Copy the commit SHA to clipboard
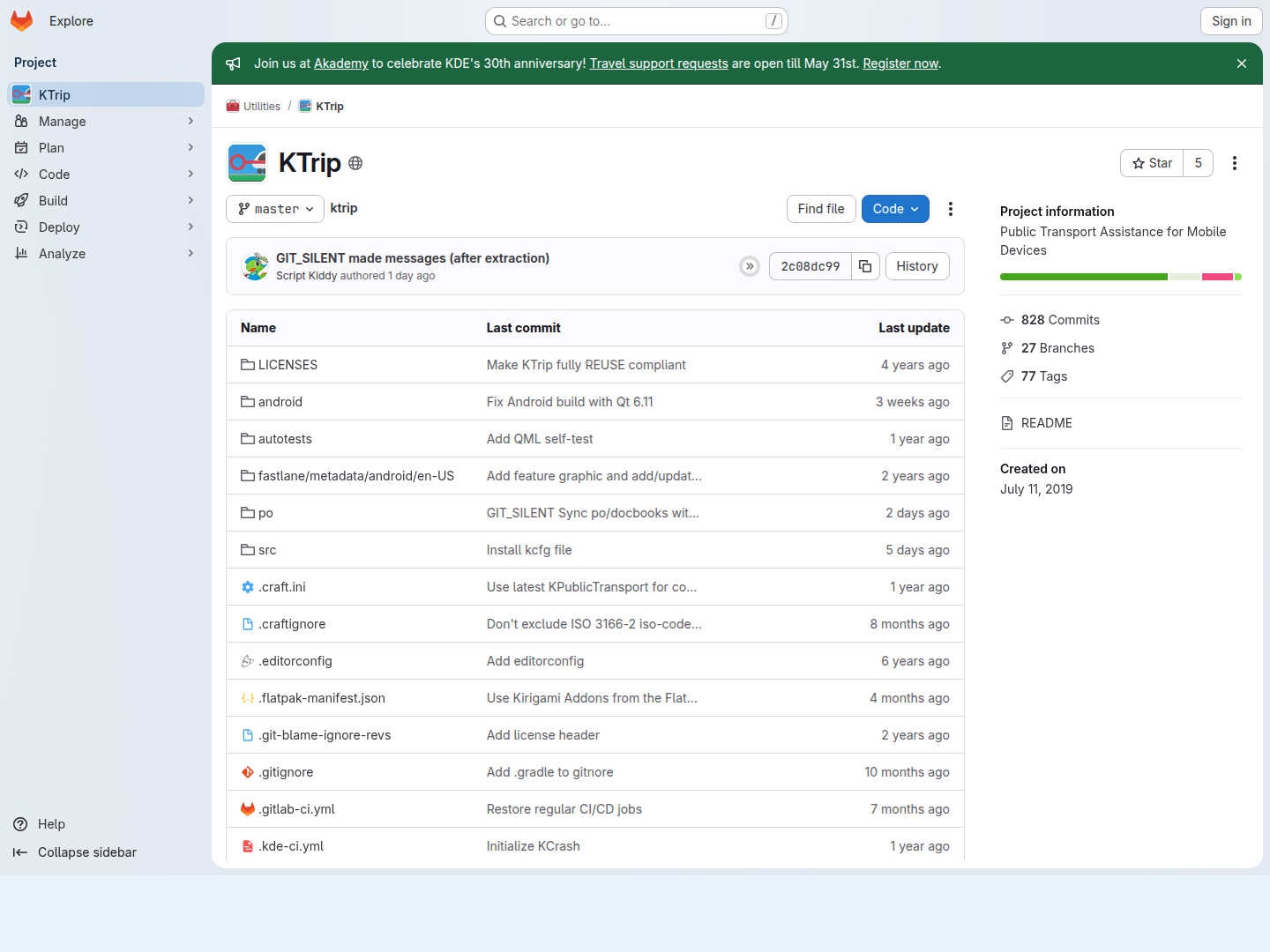 (865, 266)
